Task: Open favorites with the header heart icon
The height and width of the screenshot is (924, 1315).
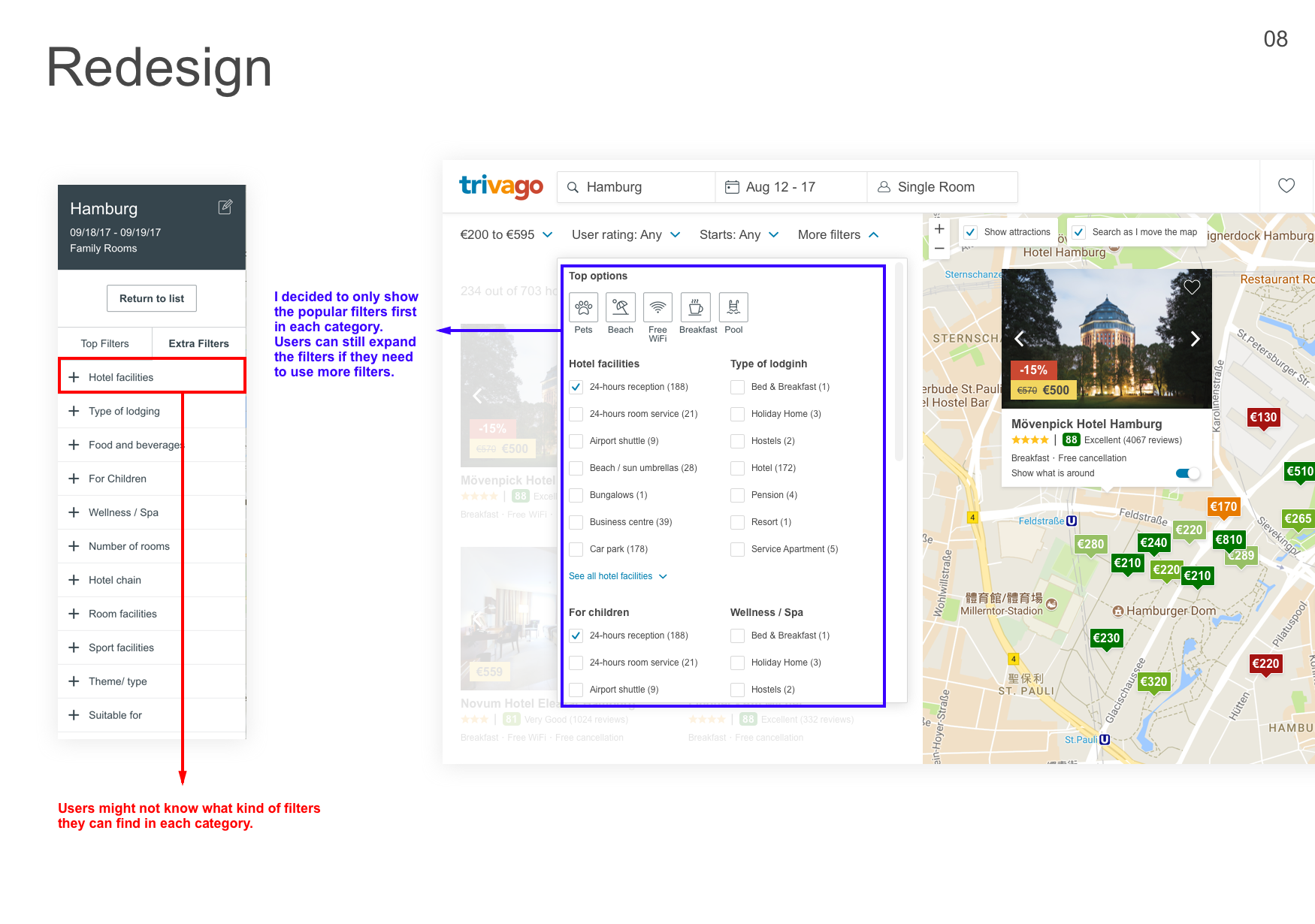Action: [x=1286, y=186]
